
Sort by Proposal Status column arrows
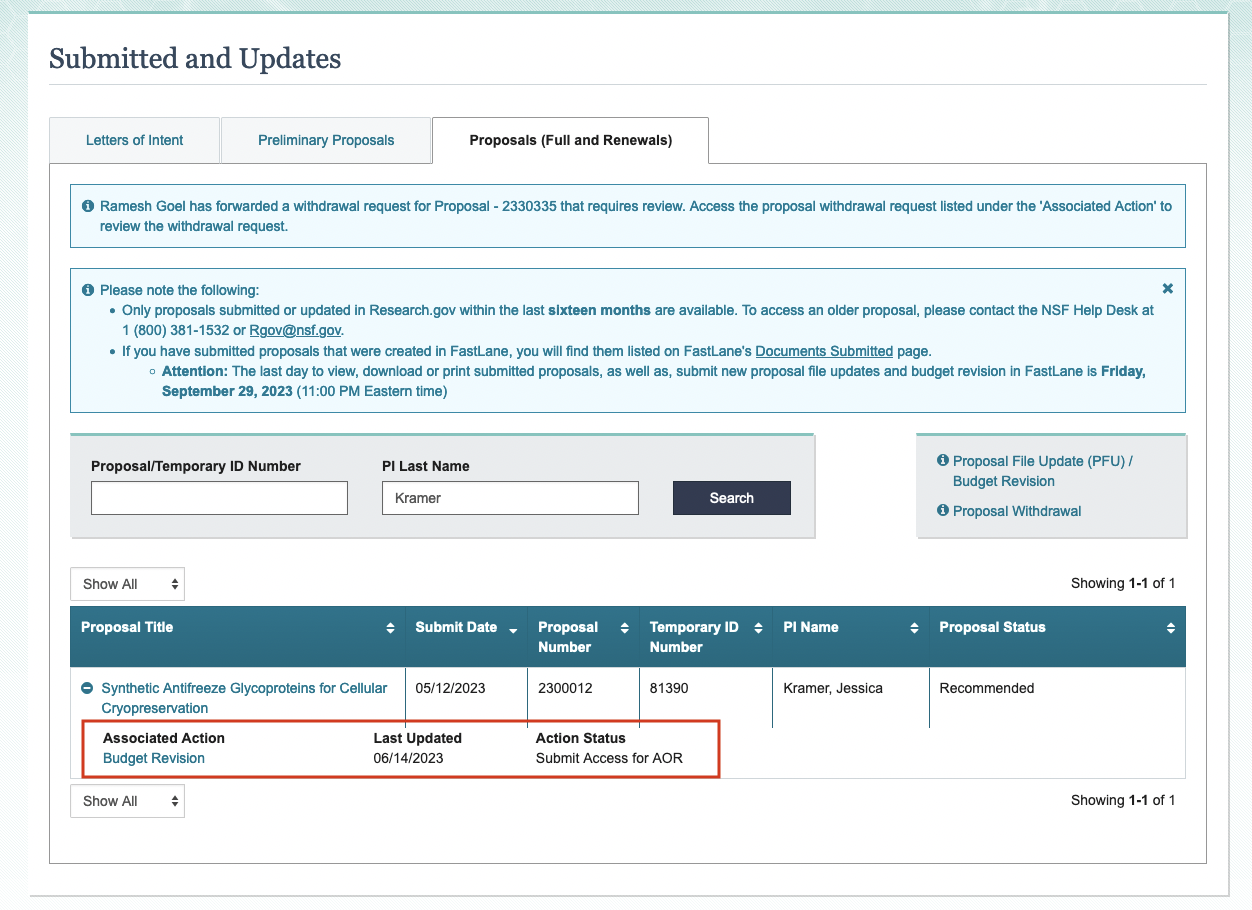pos(1170,628)
